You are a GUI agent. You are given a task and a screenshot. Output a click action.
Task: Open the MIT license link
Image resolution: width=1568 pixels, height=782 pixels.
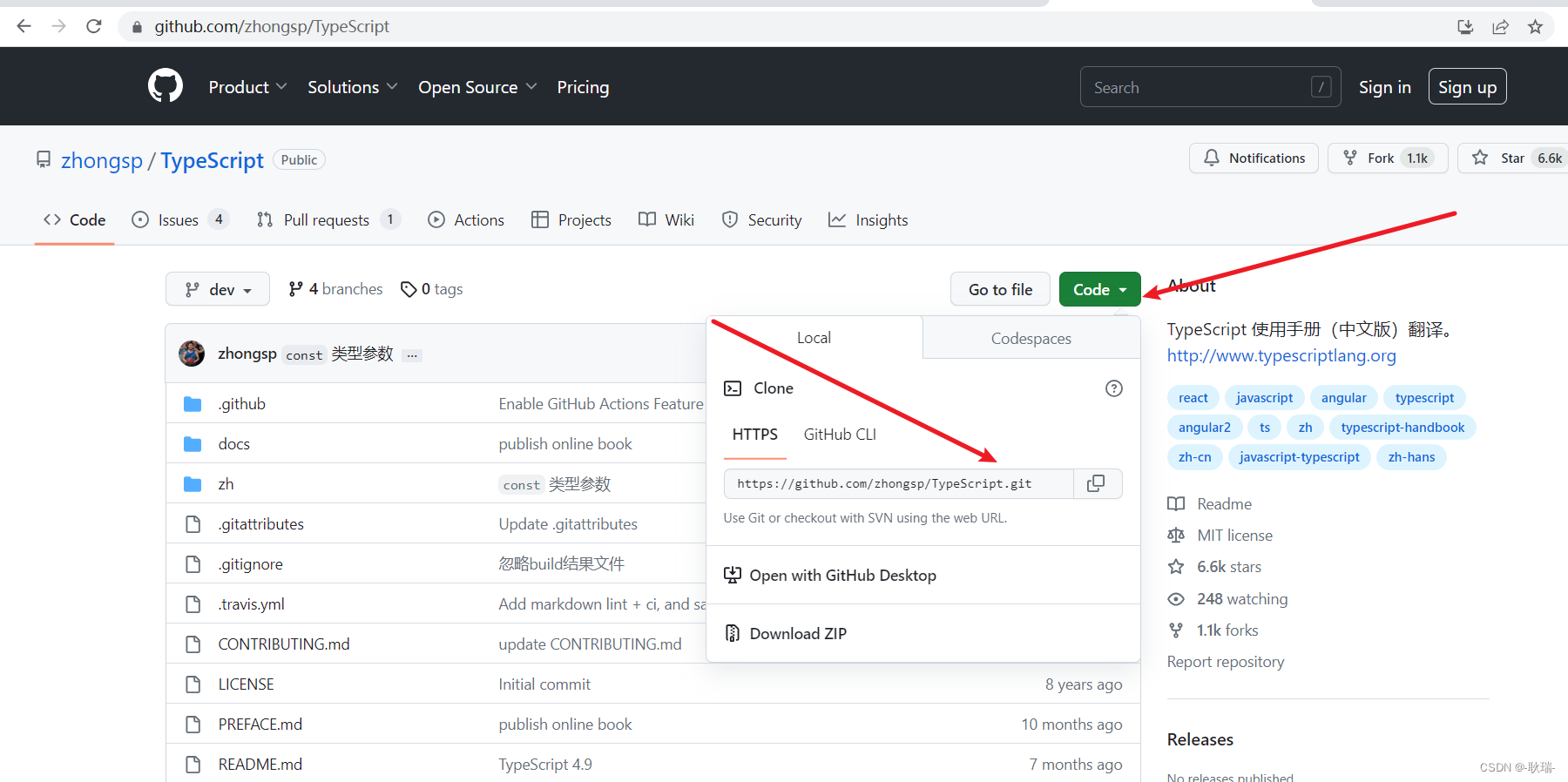coord(1220,536)
